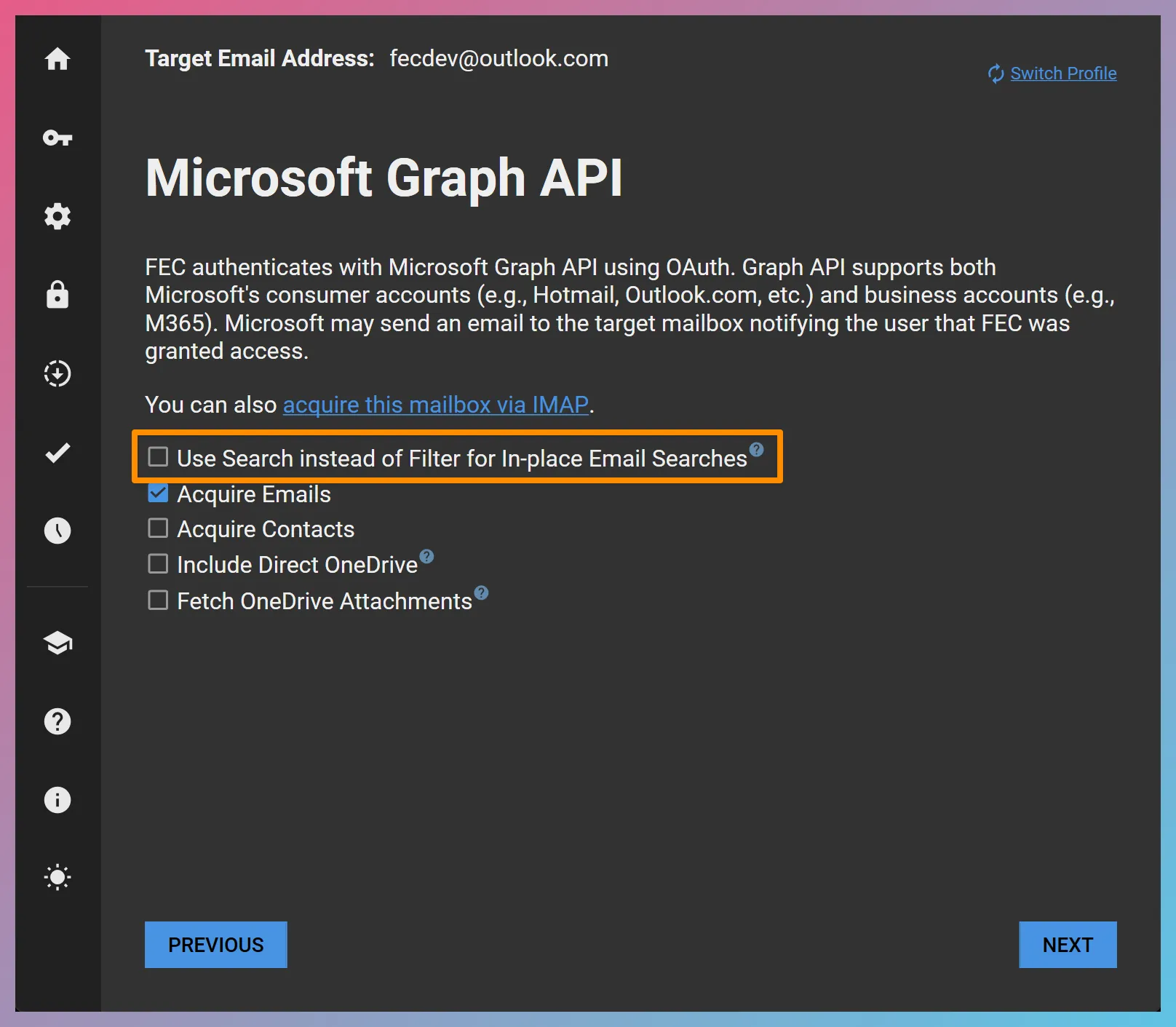
Task: Uncheck the Acquire Emails checkbox
Action: coord(158,493)
